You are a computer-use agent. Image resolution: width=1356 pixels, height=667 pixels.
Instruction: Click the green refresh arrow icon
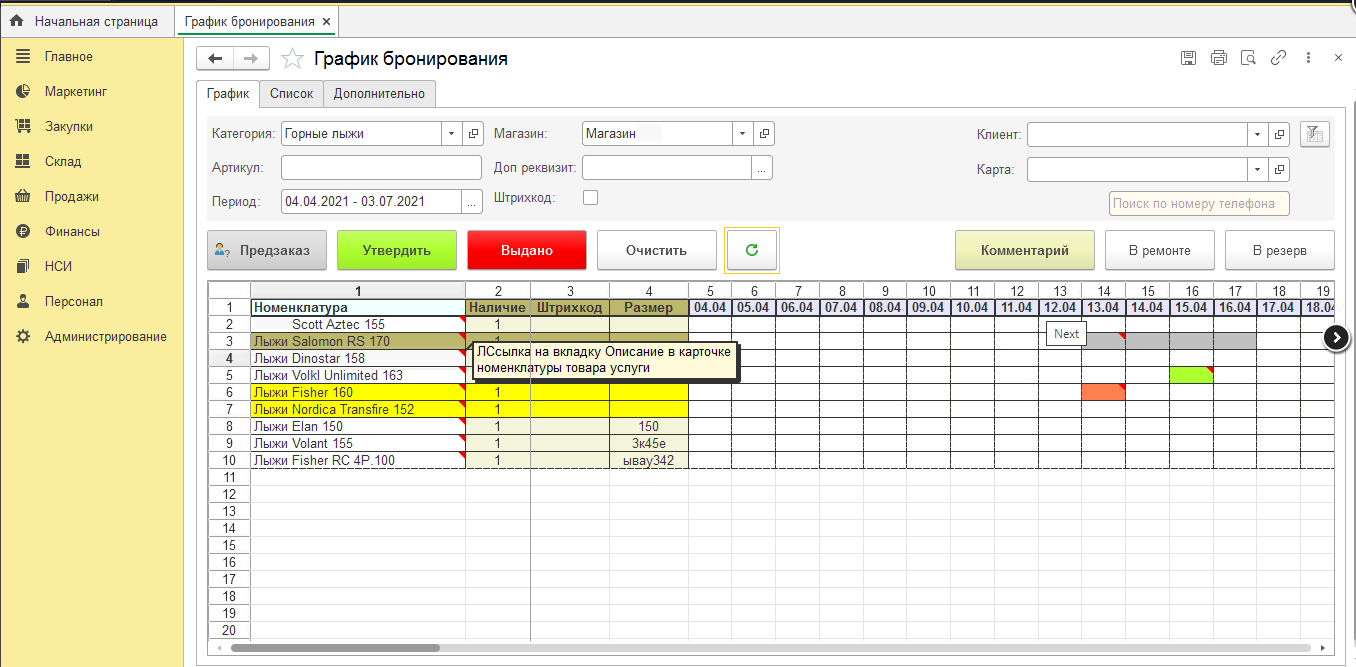point(752,250)
